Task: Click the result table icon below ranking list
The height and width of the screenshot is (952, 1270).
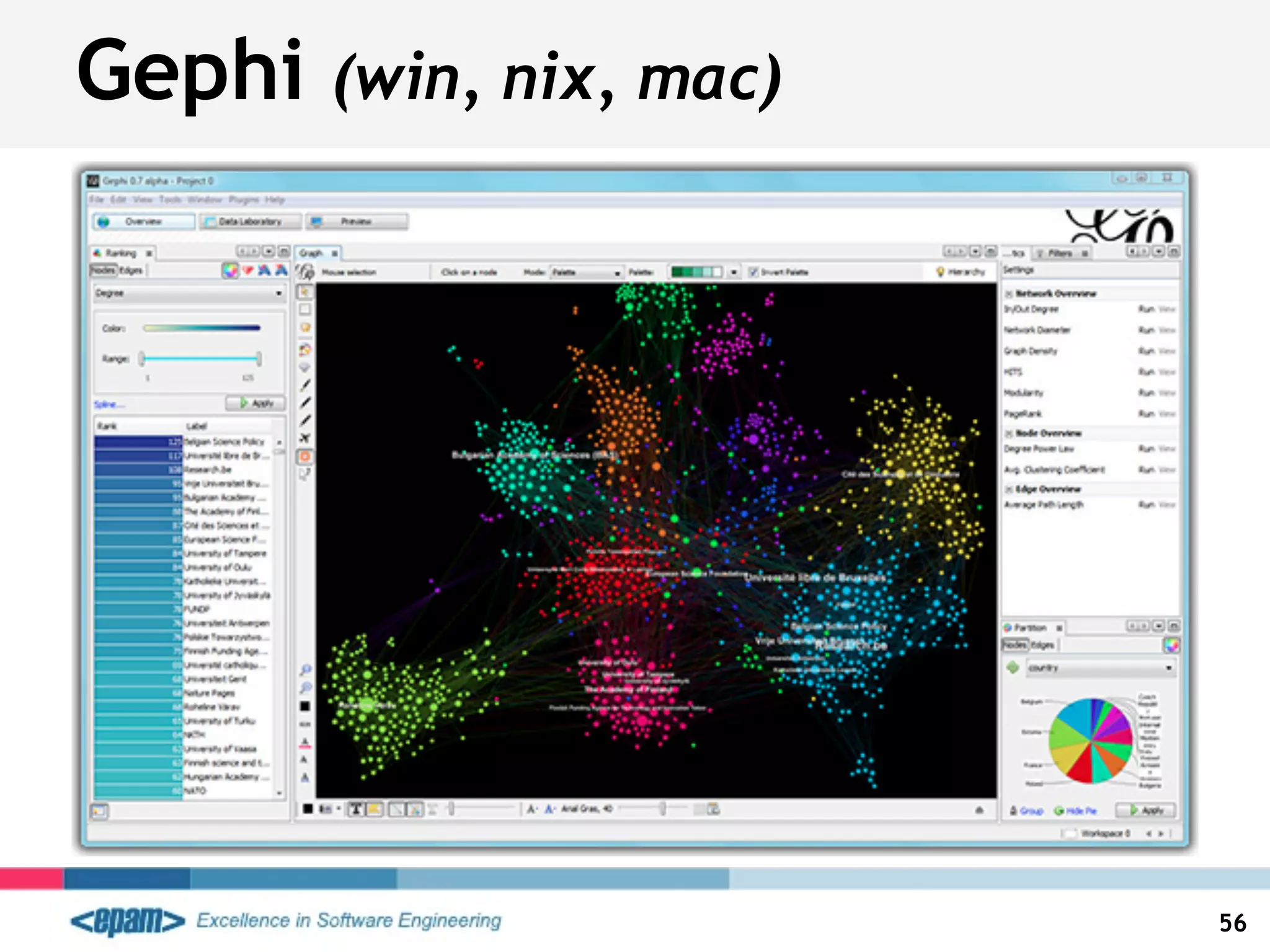Action: (99, 811)
